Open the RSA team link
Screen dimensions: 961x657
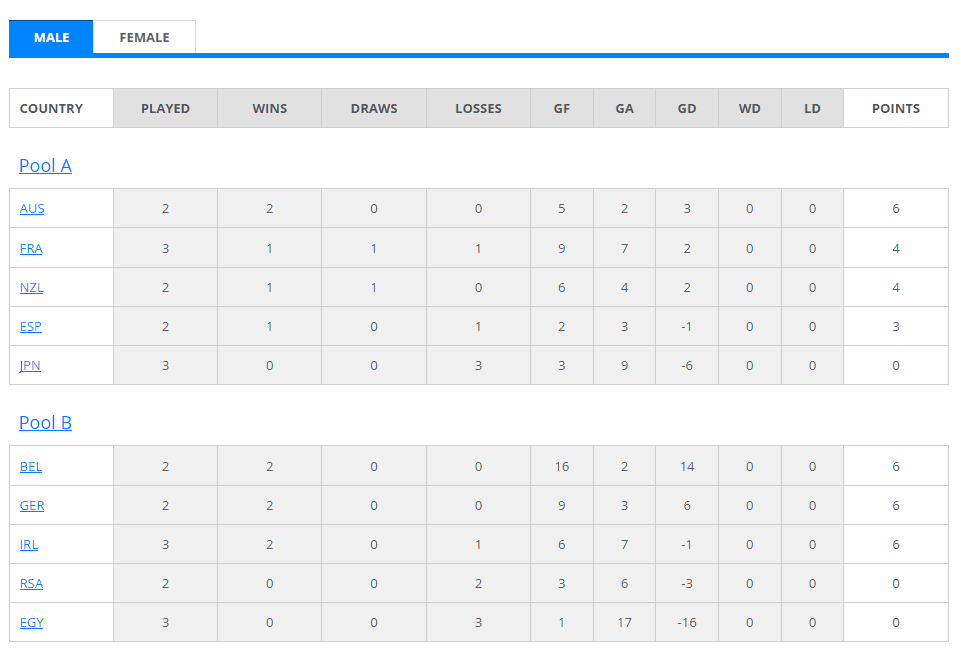pos(31,584)
